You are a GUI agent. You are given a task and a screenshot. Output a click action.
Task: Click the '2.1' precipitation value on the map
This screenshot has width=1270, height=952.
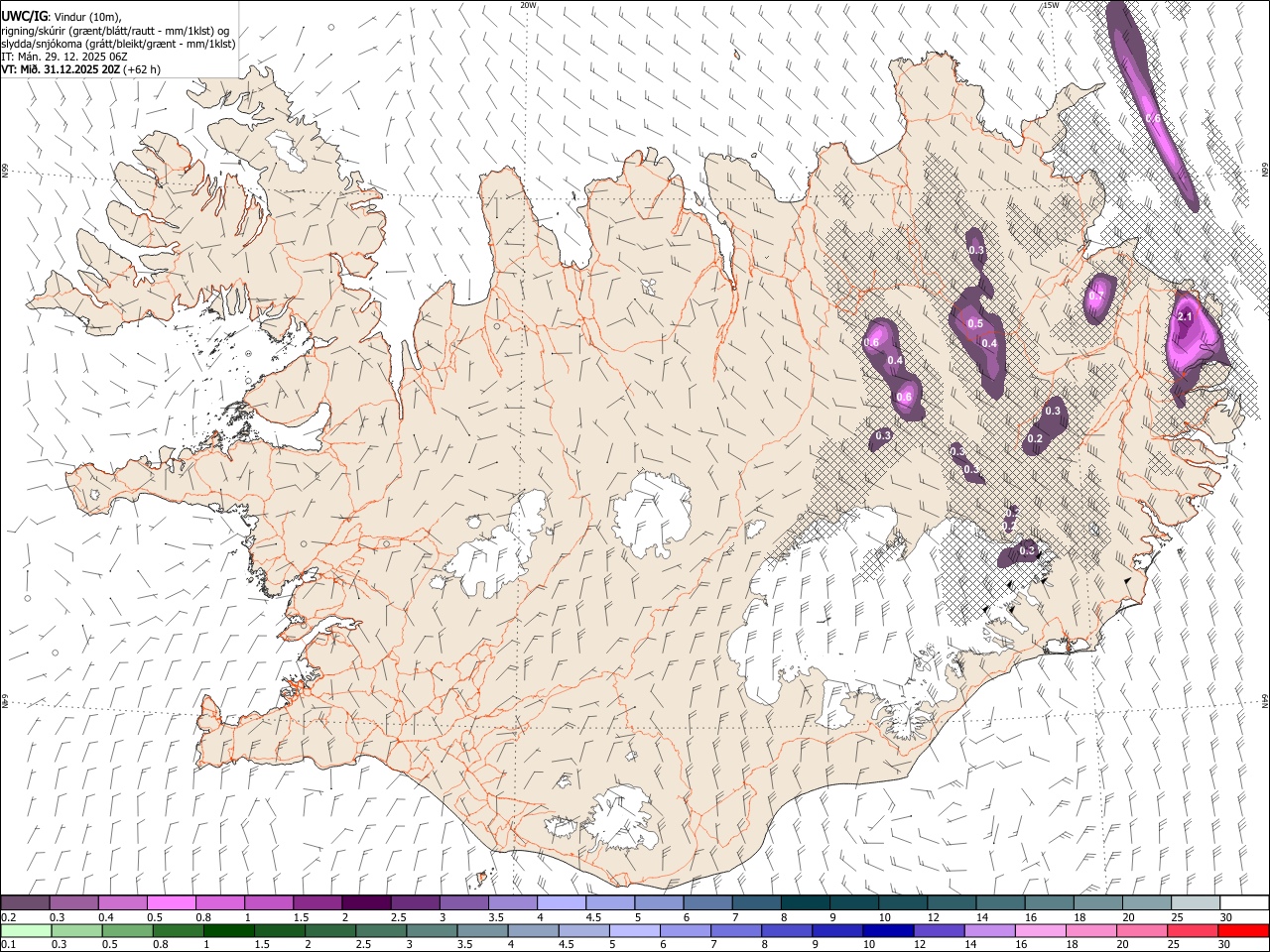(1184, 316)
